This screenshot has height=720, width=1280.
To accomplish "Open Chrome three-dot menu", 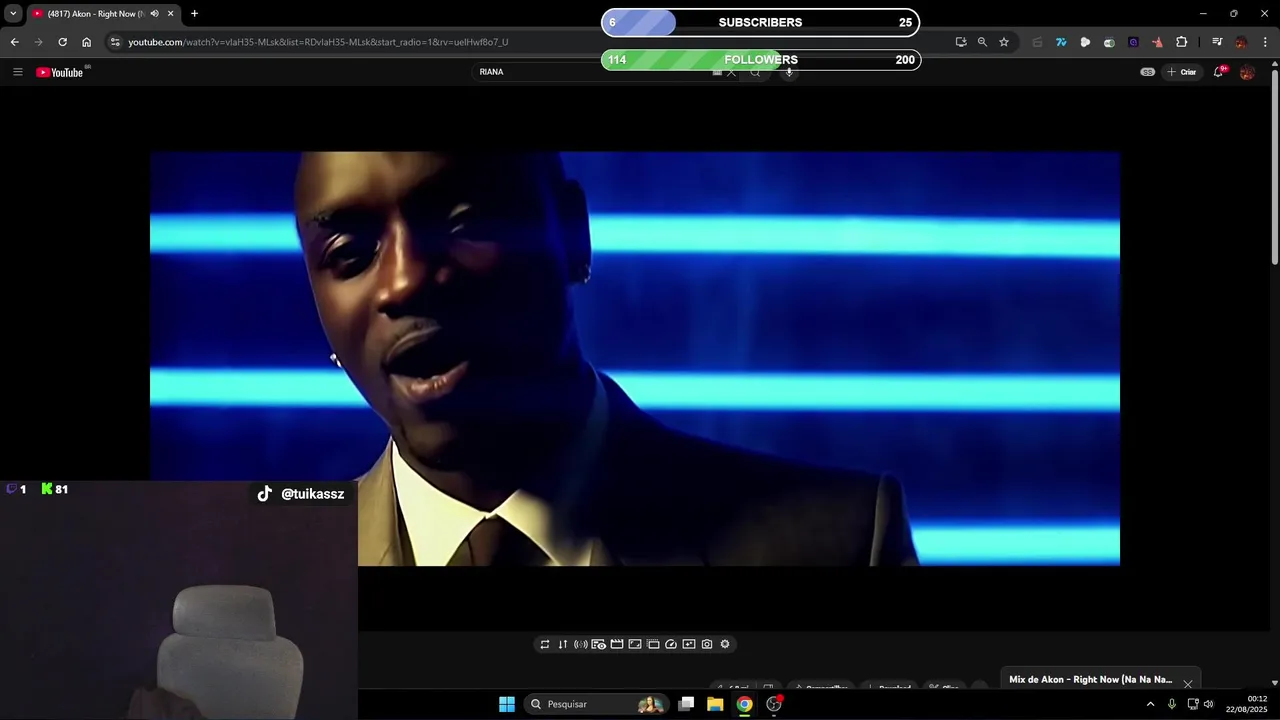I will click(x=1266, y=42).
